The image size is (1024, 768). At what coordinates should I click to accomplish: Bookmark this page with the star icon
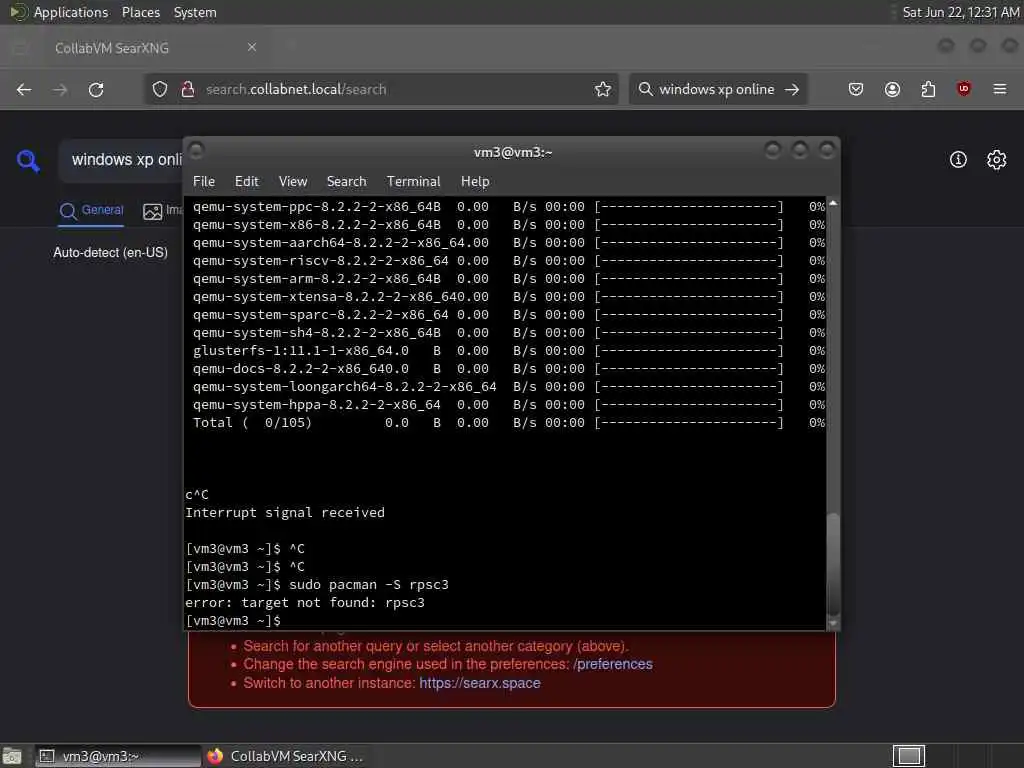603,89
